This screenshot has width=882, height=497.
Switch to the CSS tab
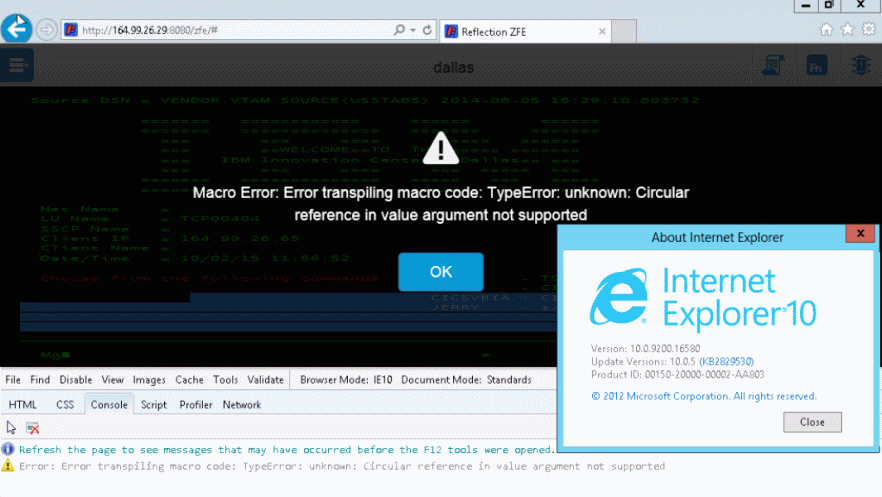coord(65,405)
